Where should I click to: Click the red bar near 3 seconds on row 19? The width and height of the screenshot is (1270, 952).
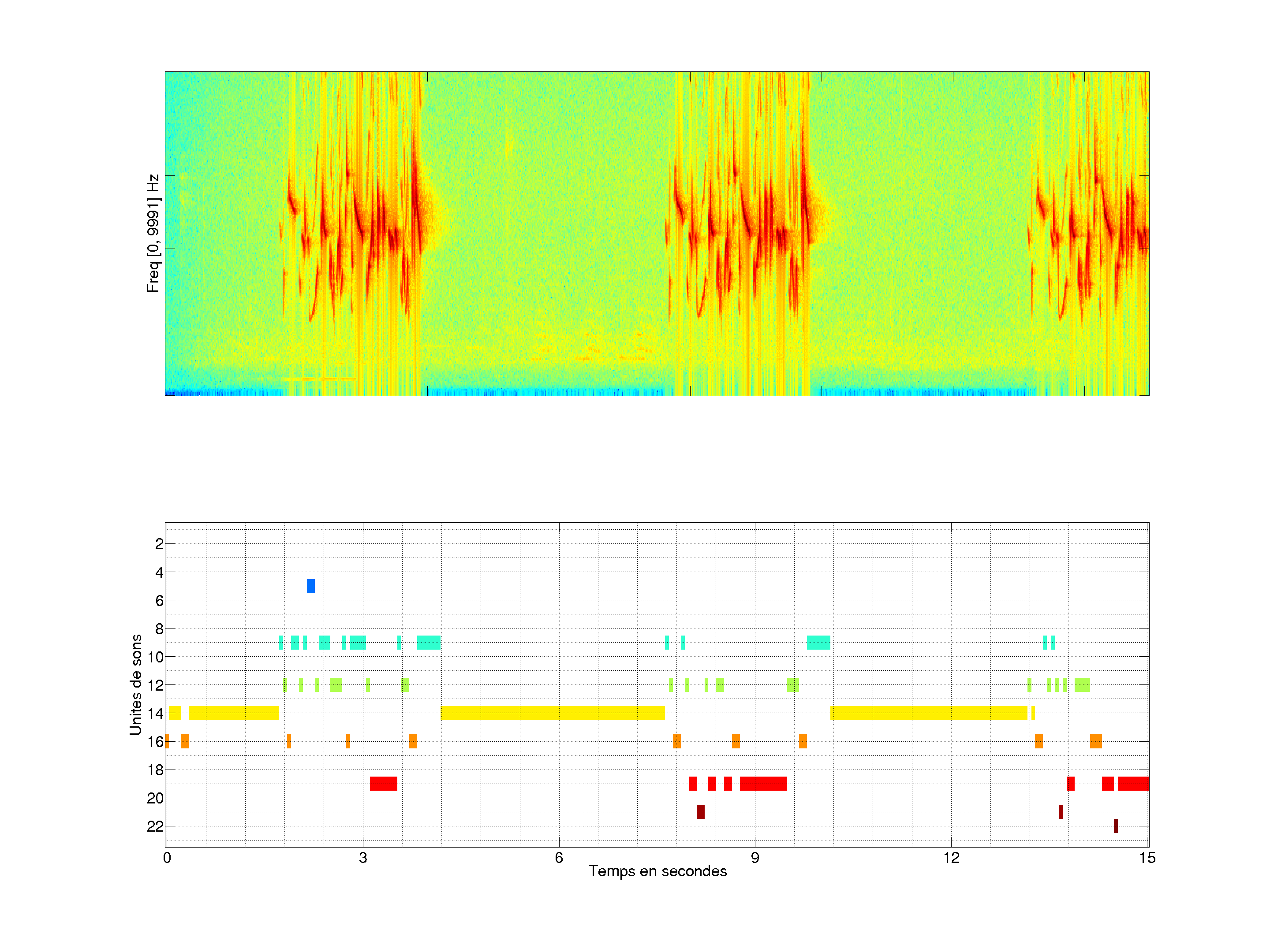384,783
